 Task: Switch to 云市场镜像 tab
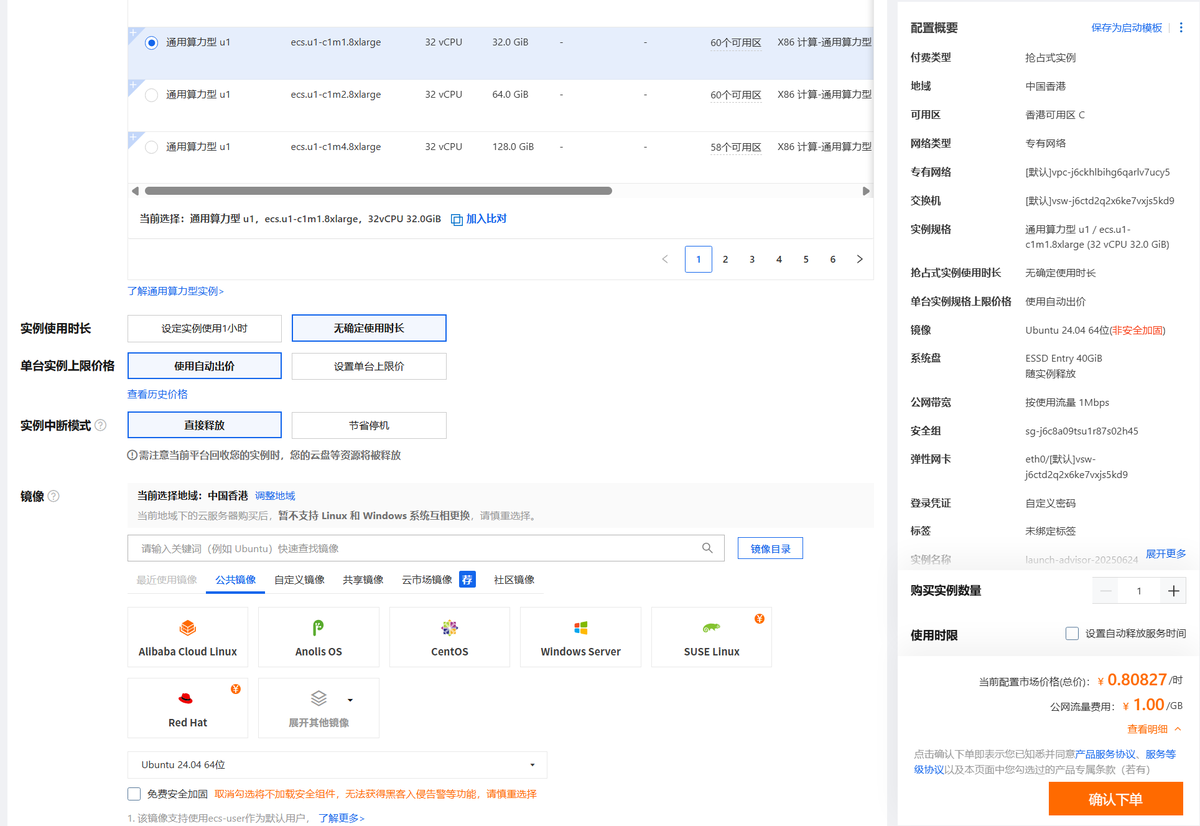point(427,580)
